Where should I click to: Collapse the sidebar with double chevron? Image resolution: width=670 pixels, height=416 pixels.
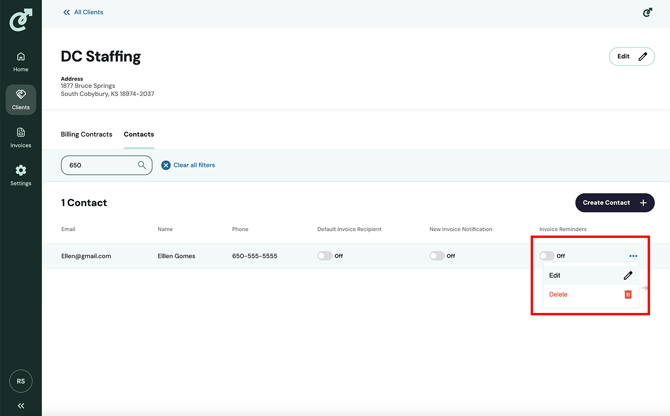(x=20, y=406)
